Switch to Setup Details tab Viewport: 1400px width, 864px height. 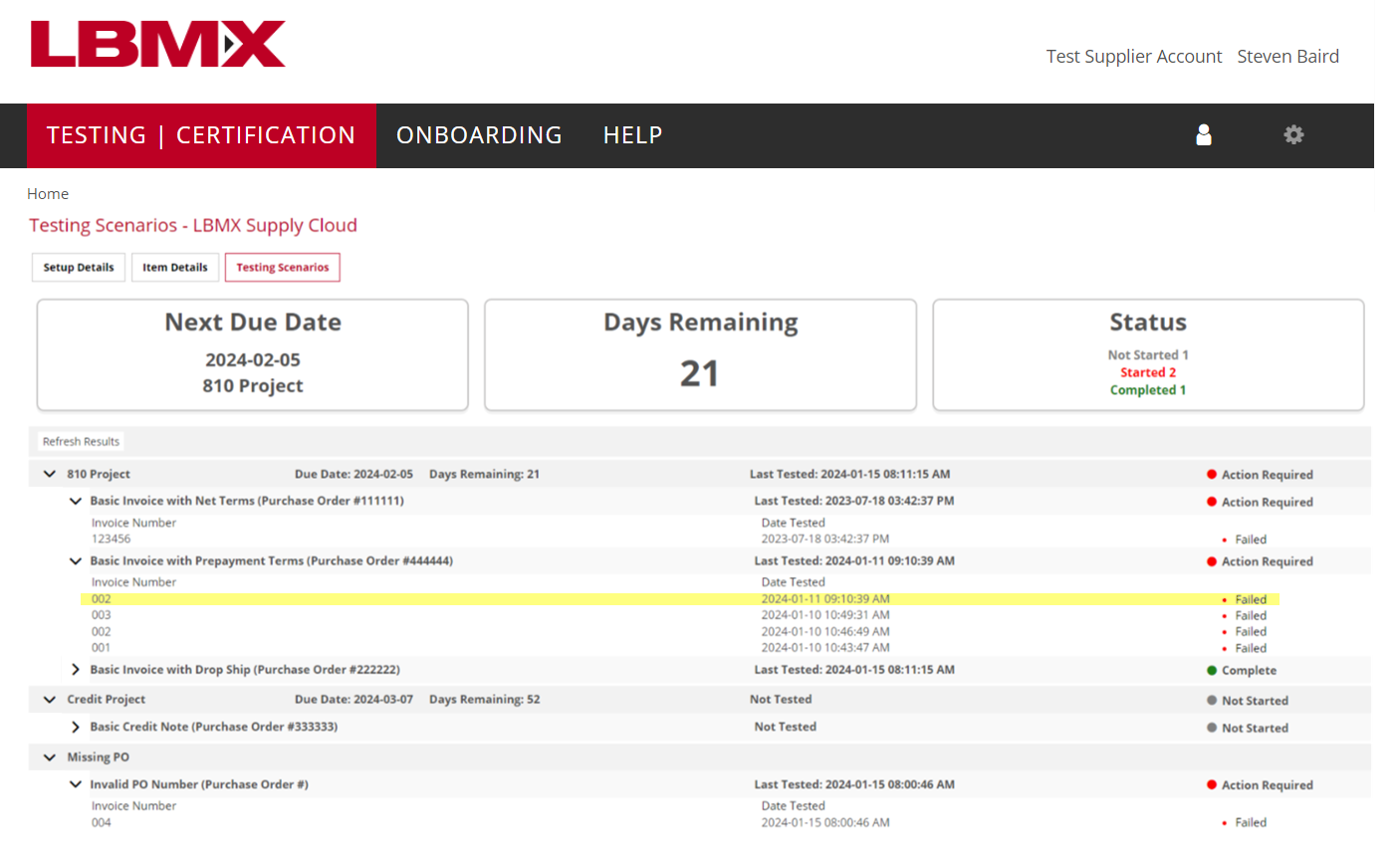click(79, 267)
